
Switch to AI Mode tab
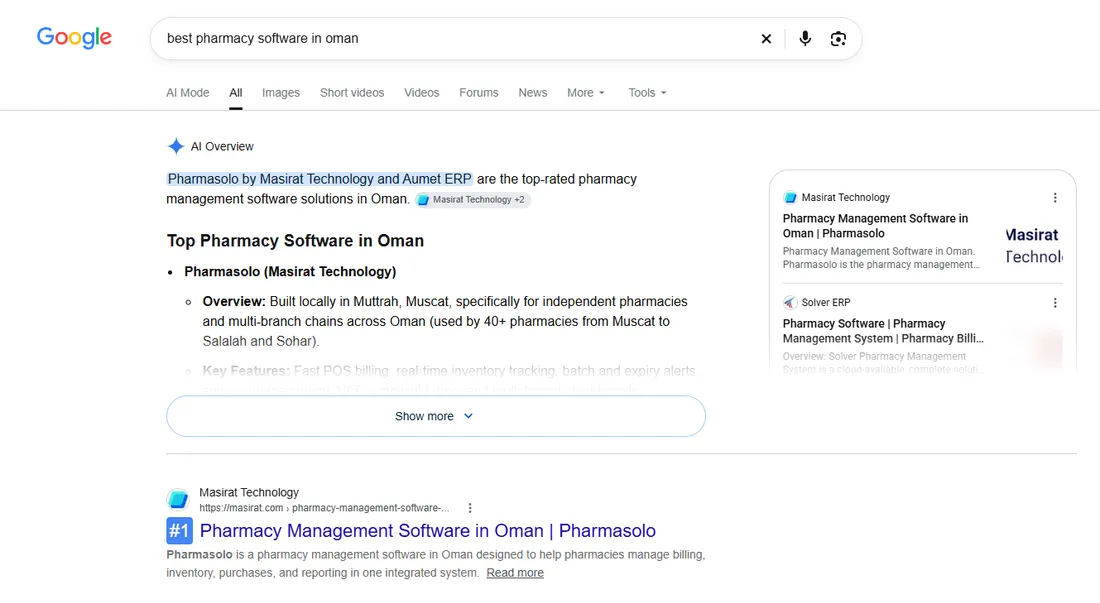(187, 93)
